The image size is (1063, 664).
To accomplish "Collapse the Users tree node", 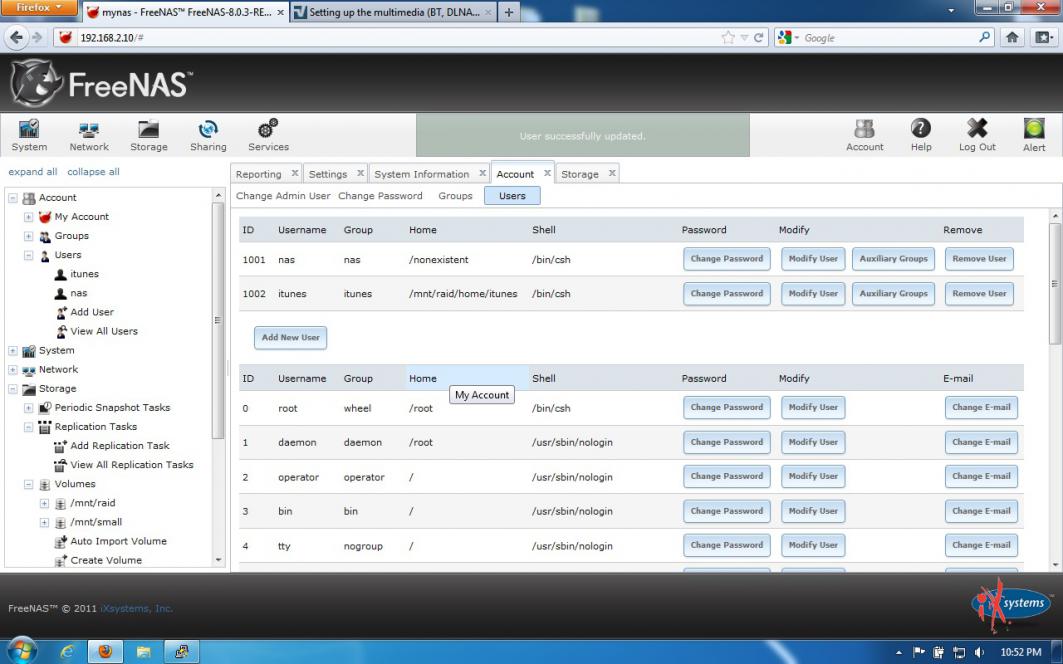I will (x=28, y=256).
